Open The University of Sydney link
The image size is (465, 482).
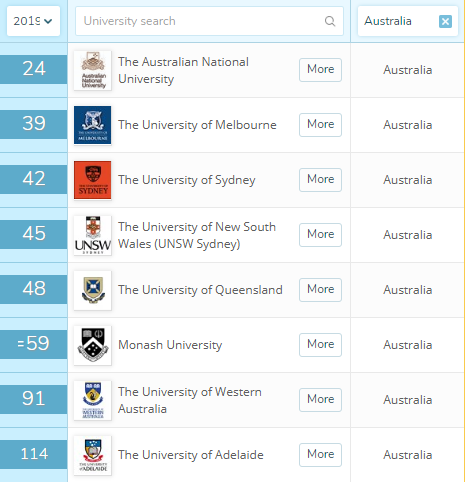(187, 180)
